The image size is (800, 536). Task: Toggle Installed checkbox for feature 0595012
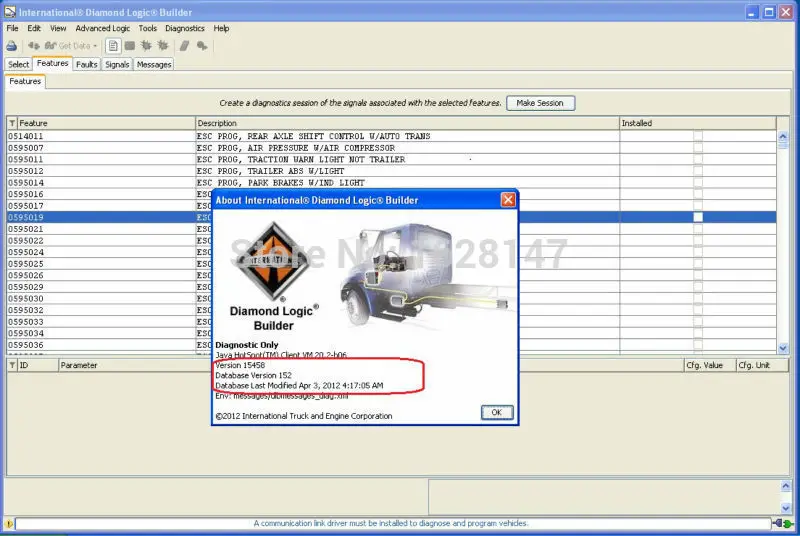[698, 171]
